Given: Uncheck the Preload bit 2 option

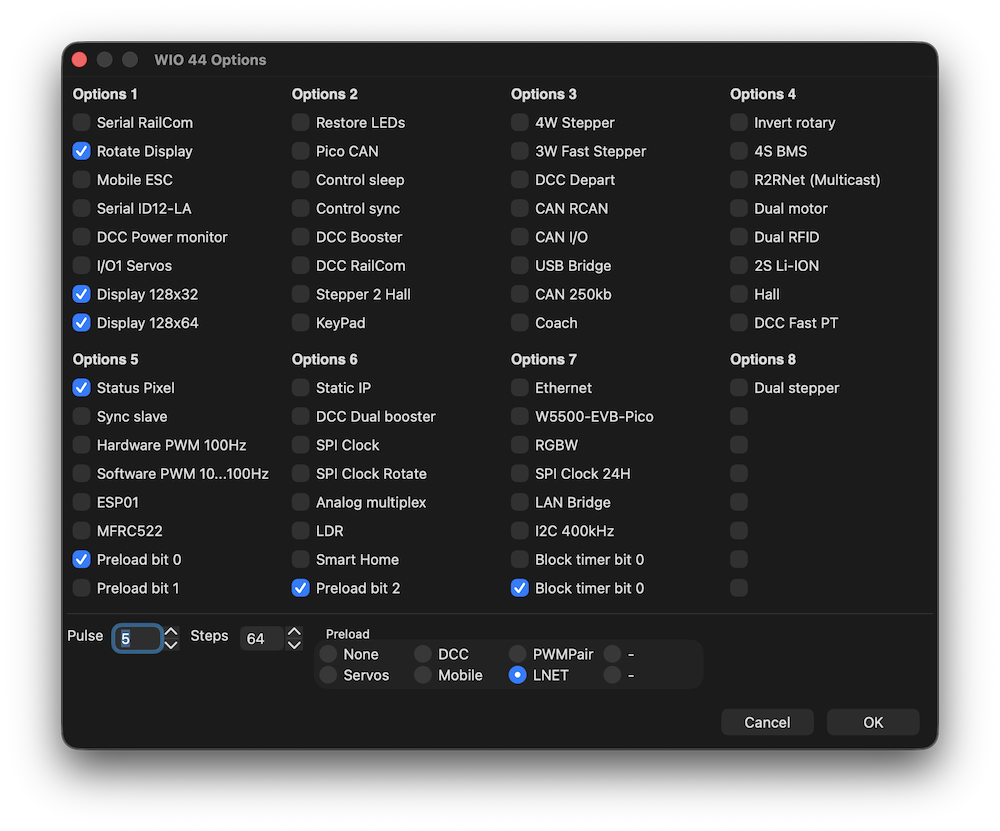Looking at the screenshot, I should pyautogui.click(x=300, y=589).
